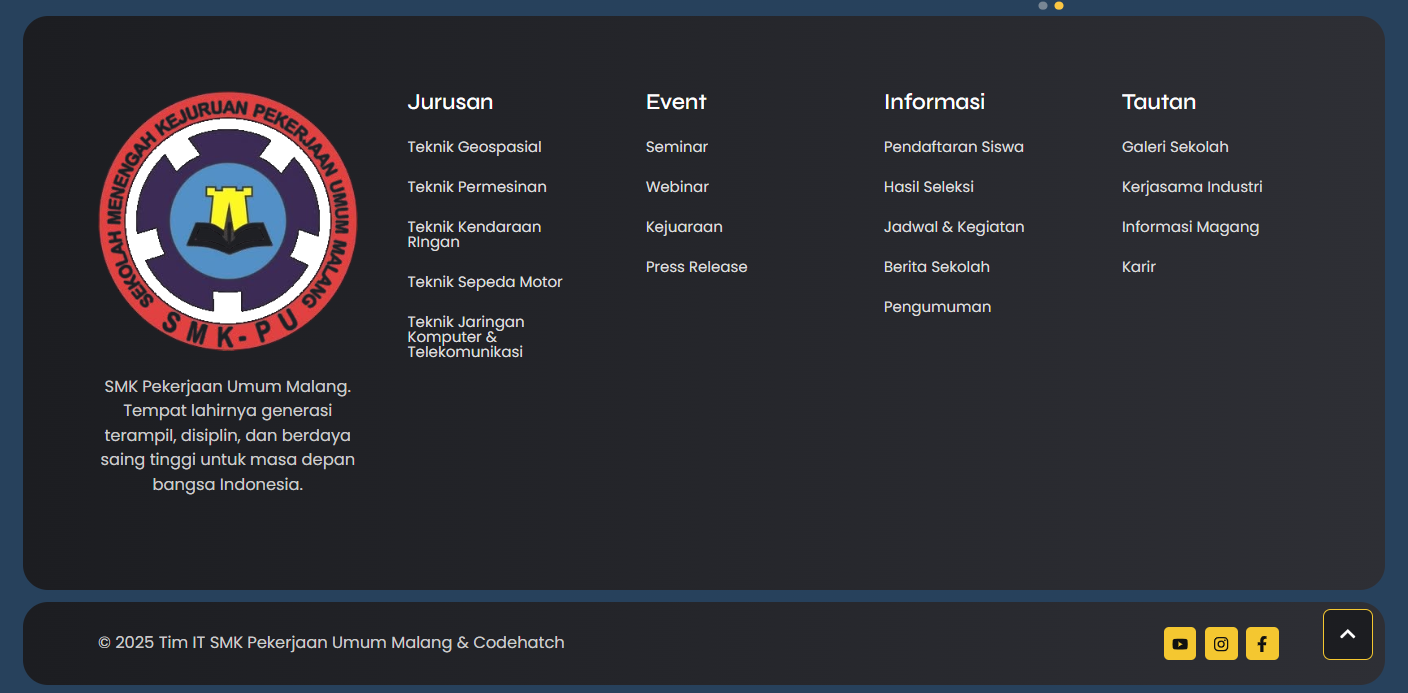Open Jadwal & Kegiatan link
The image size is (1408, 693).
coord(954,227)
